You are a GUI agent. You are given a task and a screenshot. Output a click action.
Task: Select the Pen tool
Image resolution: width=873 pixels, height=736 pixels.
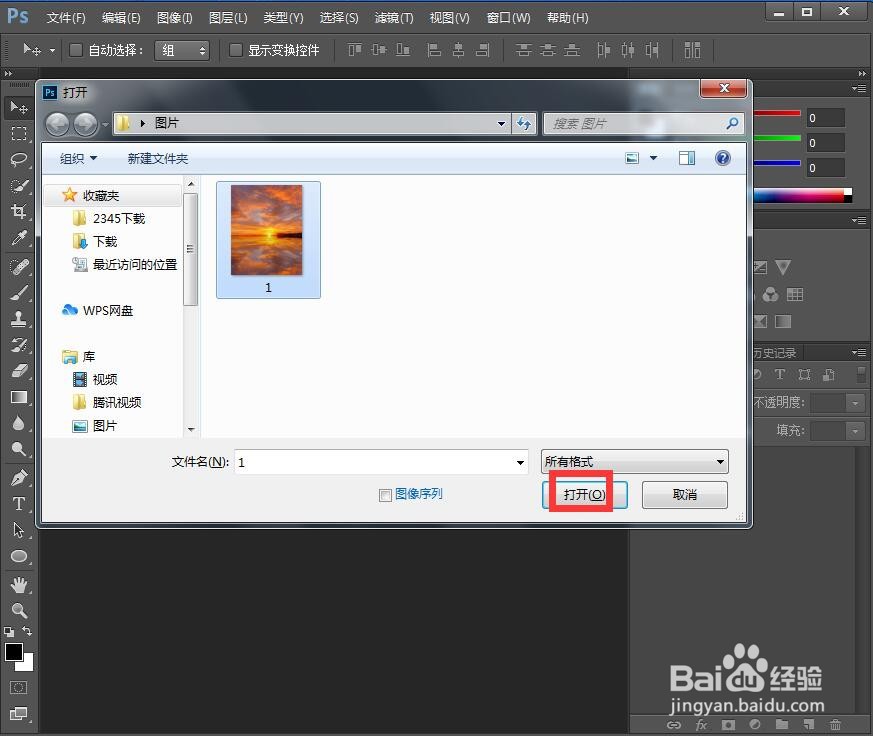[18, 478]
